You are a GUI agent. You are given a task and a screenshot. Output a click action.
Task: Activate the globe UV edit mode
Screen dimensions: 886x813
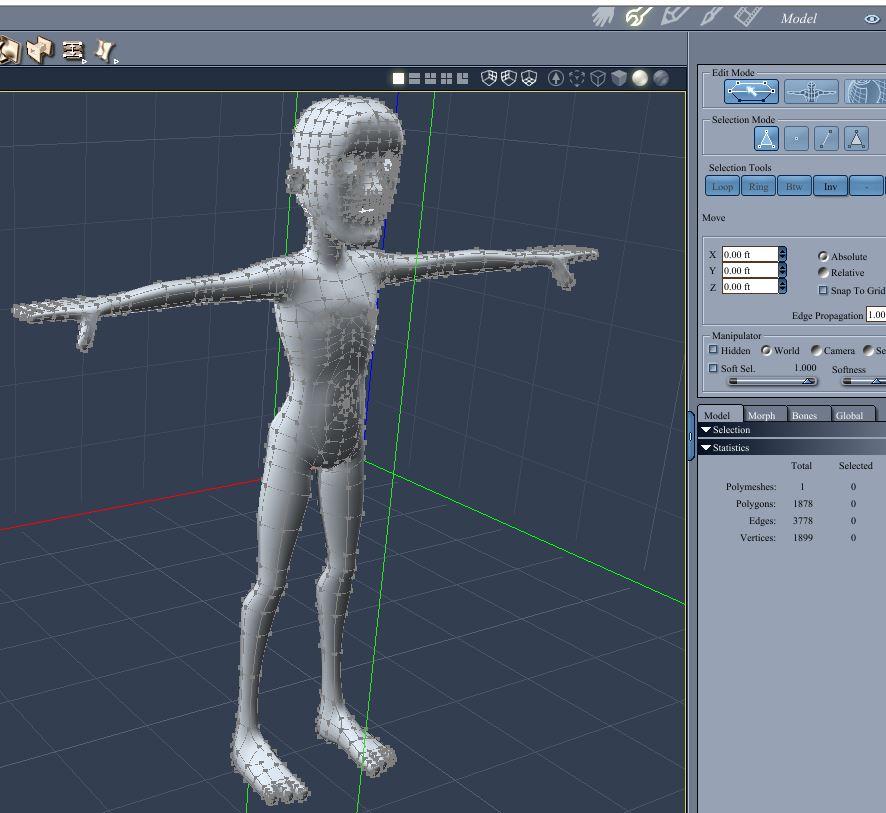pyautogui.click(x=865, y=92)
